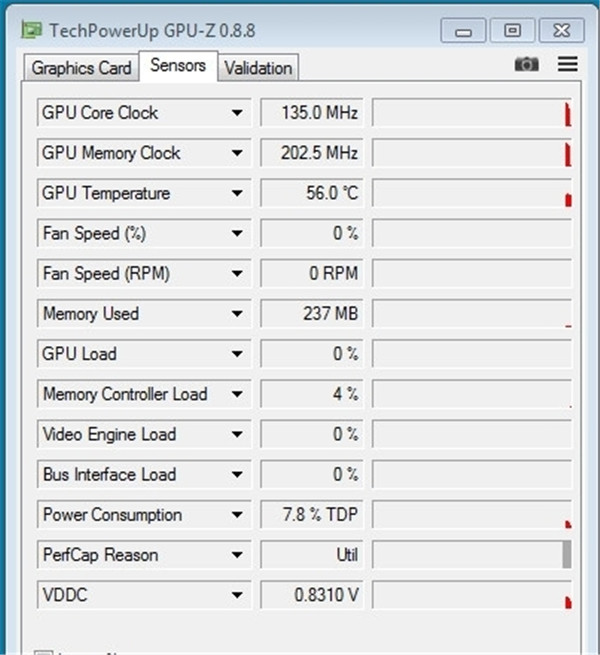The height and width of the screenshot is (655, 600).
Task: Open the GPU Memory Clock dropdown
Action: (237, 153)
